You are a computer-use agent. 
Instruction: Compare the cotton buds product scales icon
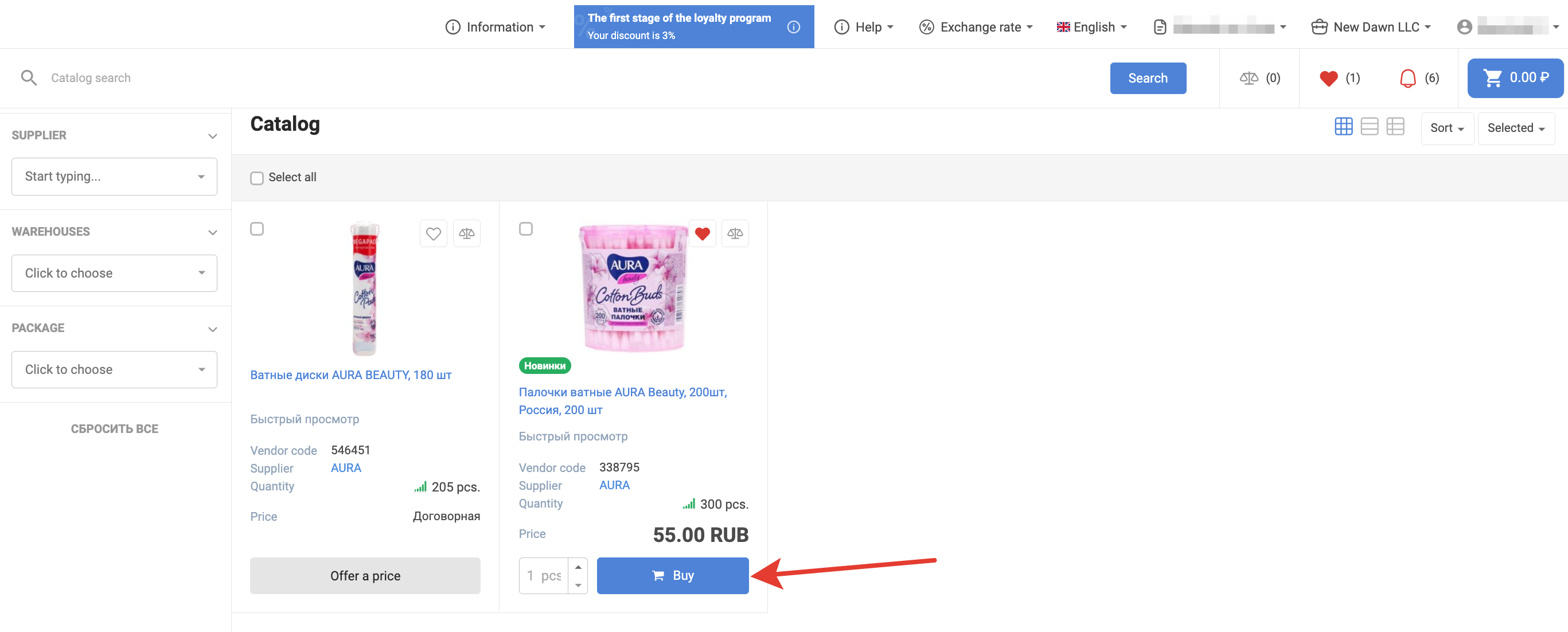click(734, 233)
